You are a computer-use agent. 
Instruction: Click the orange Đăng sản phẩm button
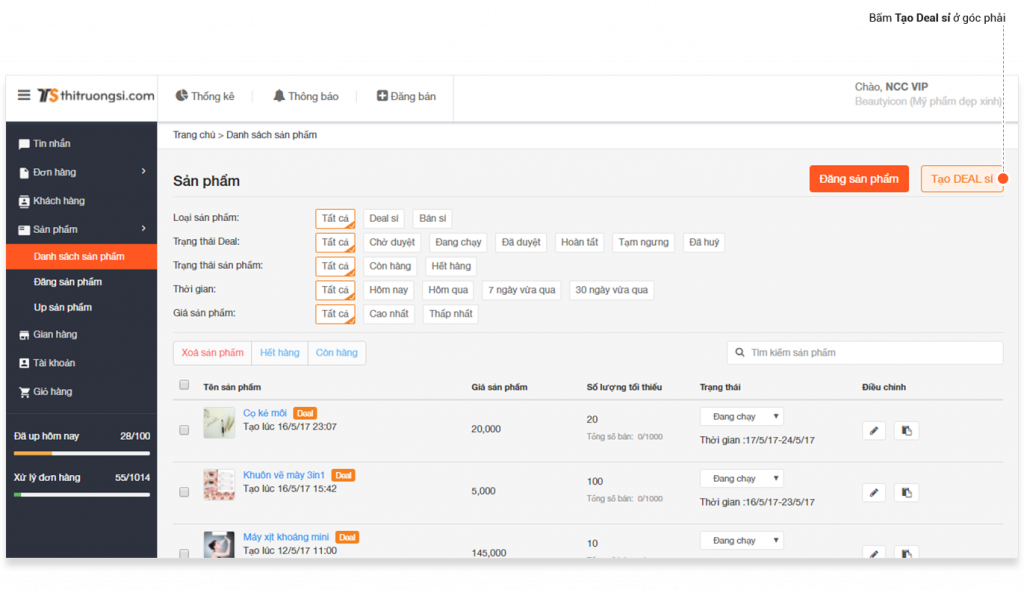point(859,179)
